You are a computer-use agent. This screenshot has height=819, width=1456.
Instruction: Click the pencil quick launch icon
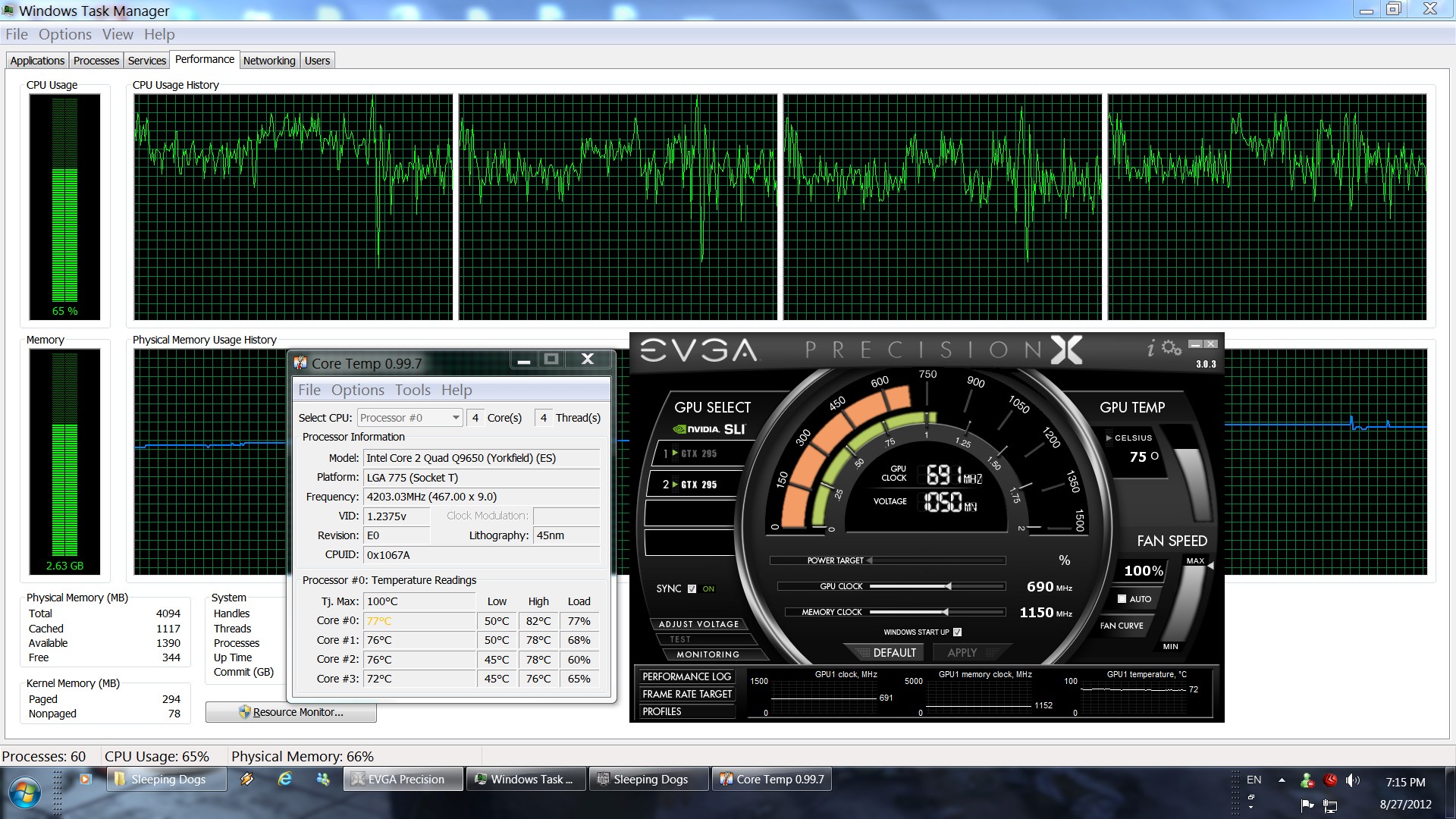click(x=247, y=779)
